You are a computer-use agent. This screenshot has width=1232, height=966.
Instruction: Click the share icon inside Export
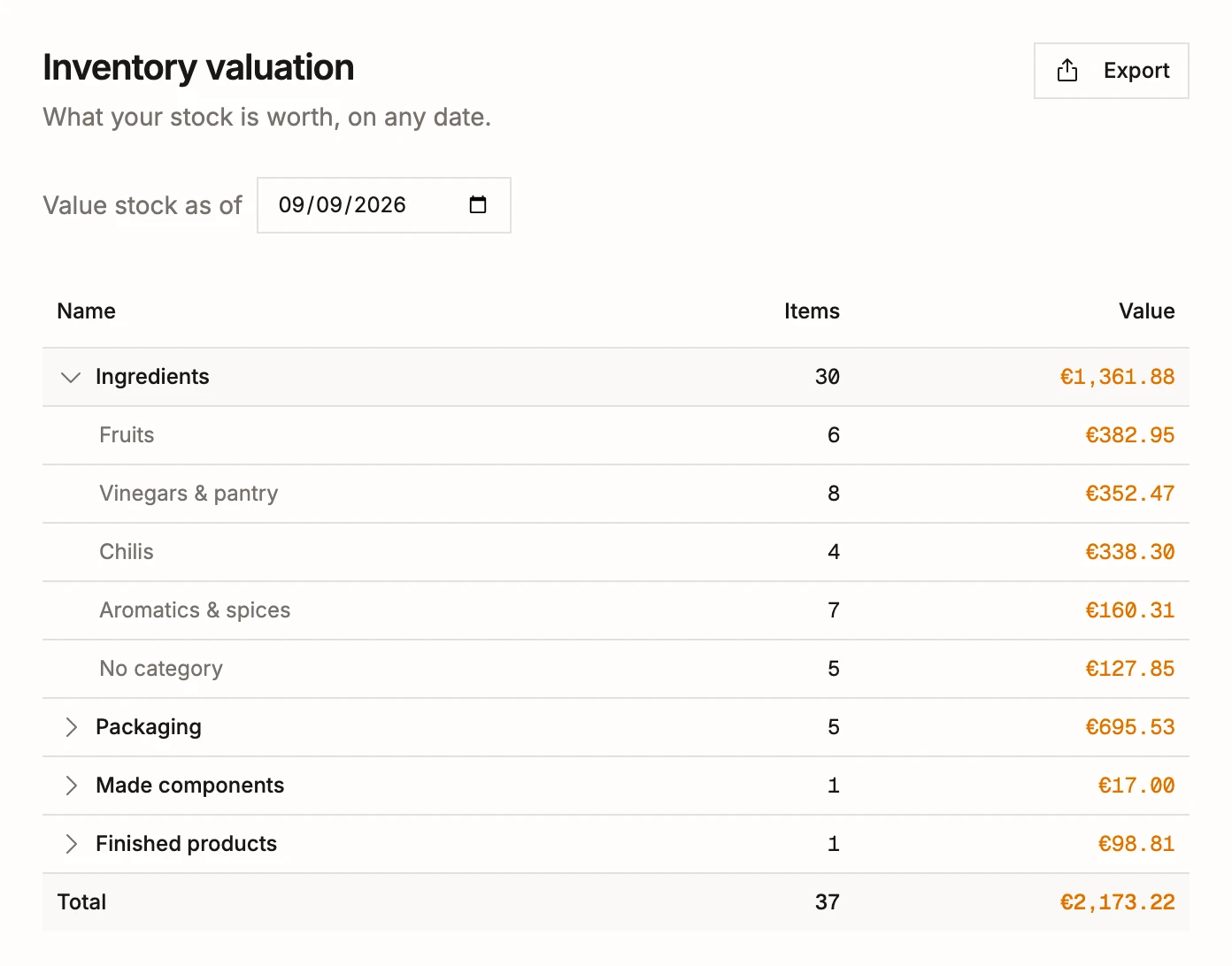coord(1067,71)
